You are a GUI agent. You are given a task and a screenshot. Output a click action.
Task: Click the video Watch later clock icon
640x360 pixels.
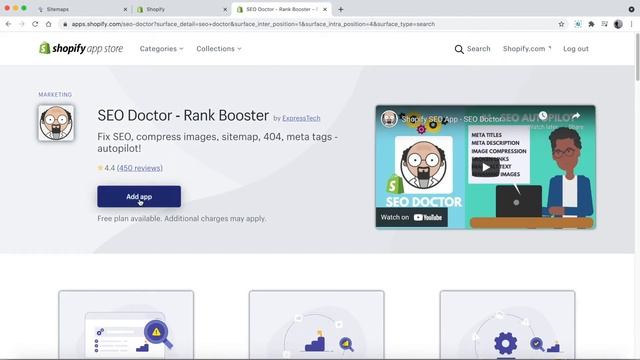click(543, 116)
